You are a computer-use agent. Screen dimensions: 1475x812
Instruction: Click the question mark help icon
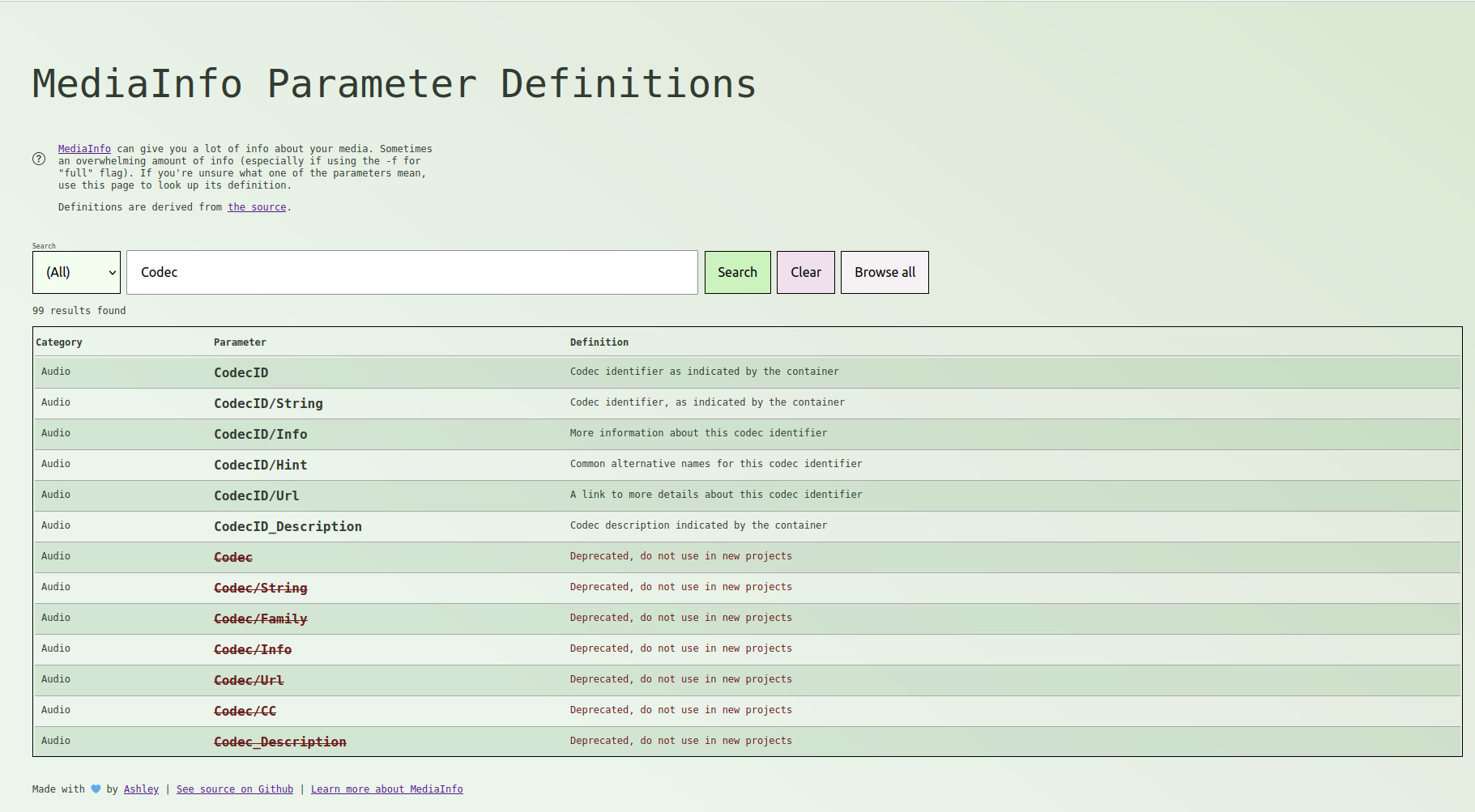tap(39, 159)
